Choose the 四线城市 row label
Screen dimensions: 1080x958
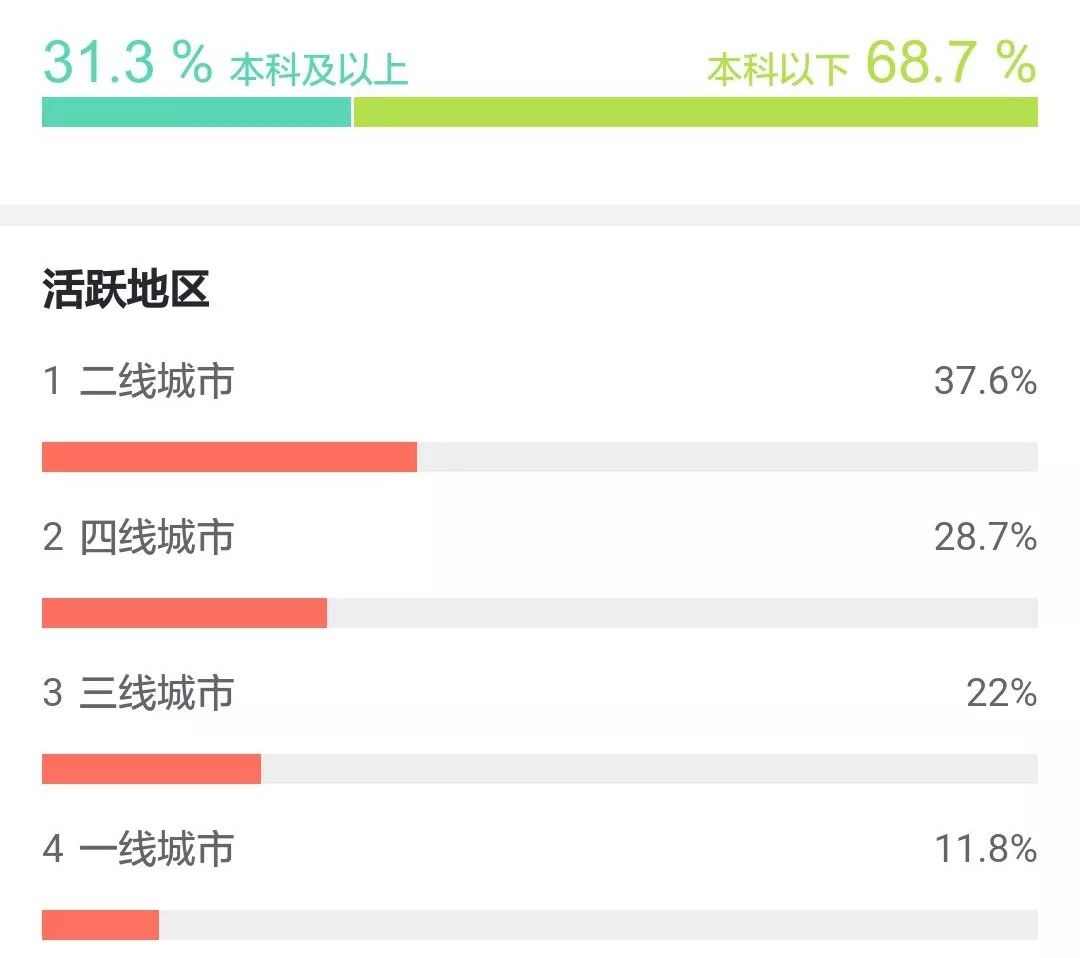pos(157,537)
